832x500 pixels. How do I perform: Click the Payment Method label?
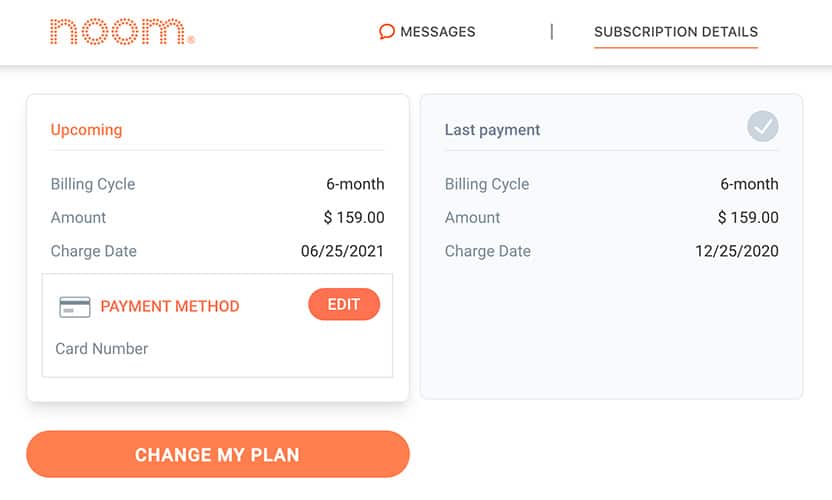pos(170,306)
